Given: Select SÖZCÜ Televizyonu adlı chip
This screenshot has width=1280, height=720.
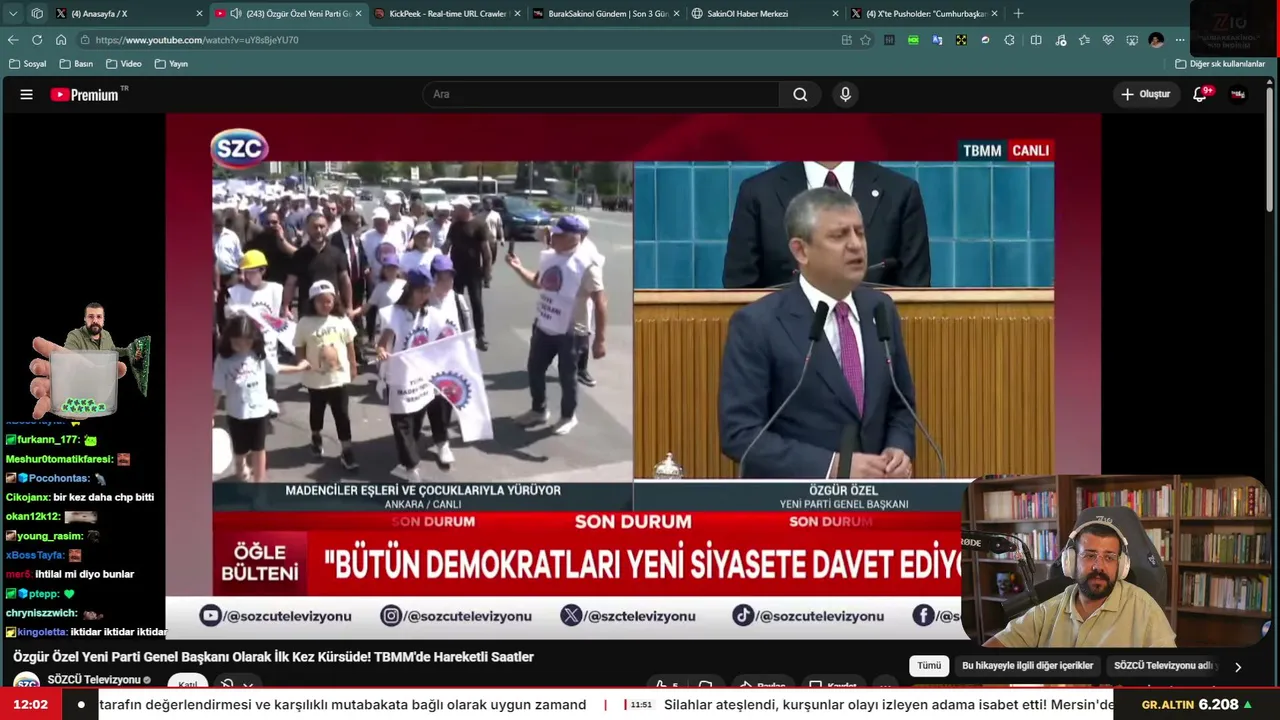Looking at the screenshot, I should [x=1163, y=666].
